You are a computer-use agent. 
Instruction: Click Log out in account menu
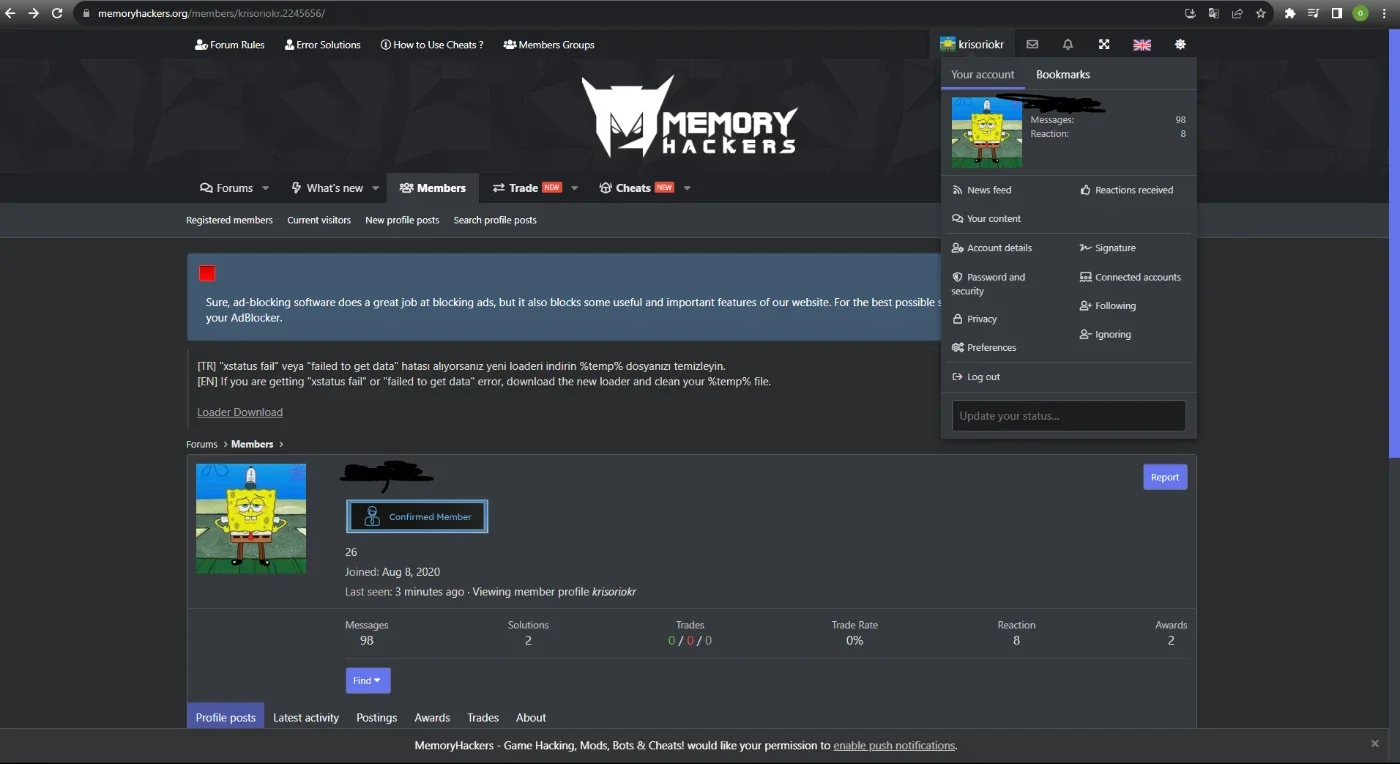click(976, 377)
